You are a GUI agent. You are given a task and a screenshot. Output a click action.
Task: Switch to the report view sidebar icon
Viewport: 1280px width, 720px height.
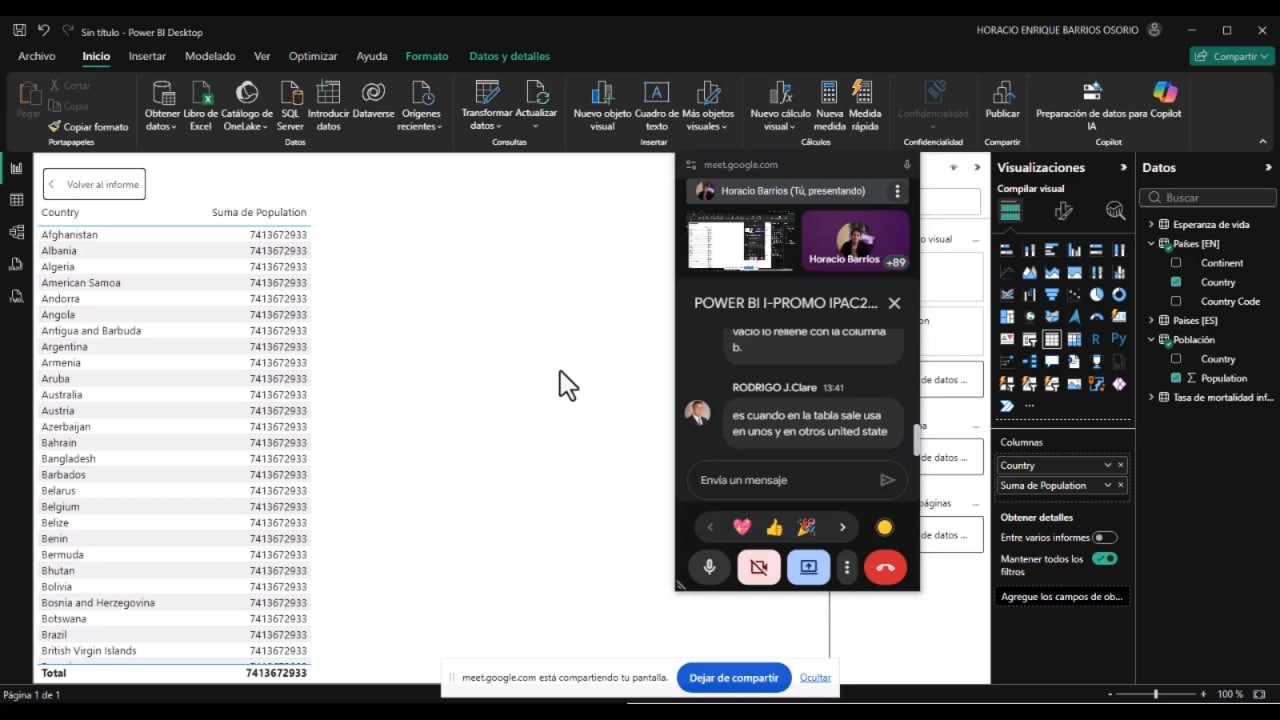tap(16, 168)
